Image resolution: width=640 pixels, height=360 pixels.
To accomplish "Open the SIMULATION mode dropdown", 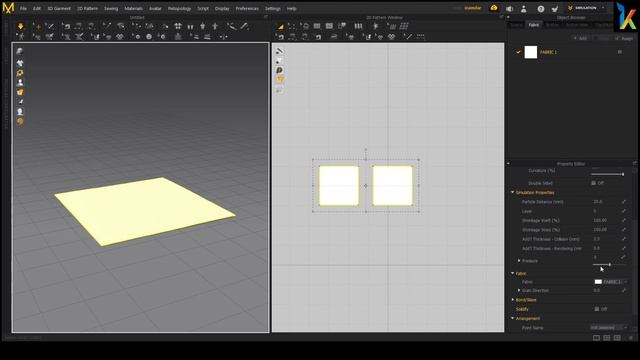I will pyautogui.click(x=586, y=8).
